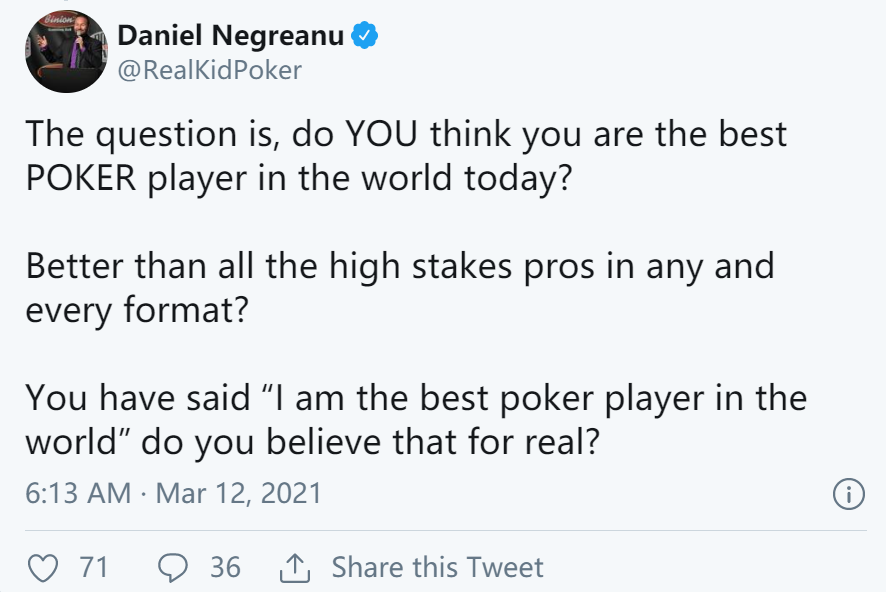This screenshot has height=592, width=886.
Task: Reply using the speech bubble icon
Action: (172, 568)
